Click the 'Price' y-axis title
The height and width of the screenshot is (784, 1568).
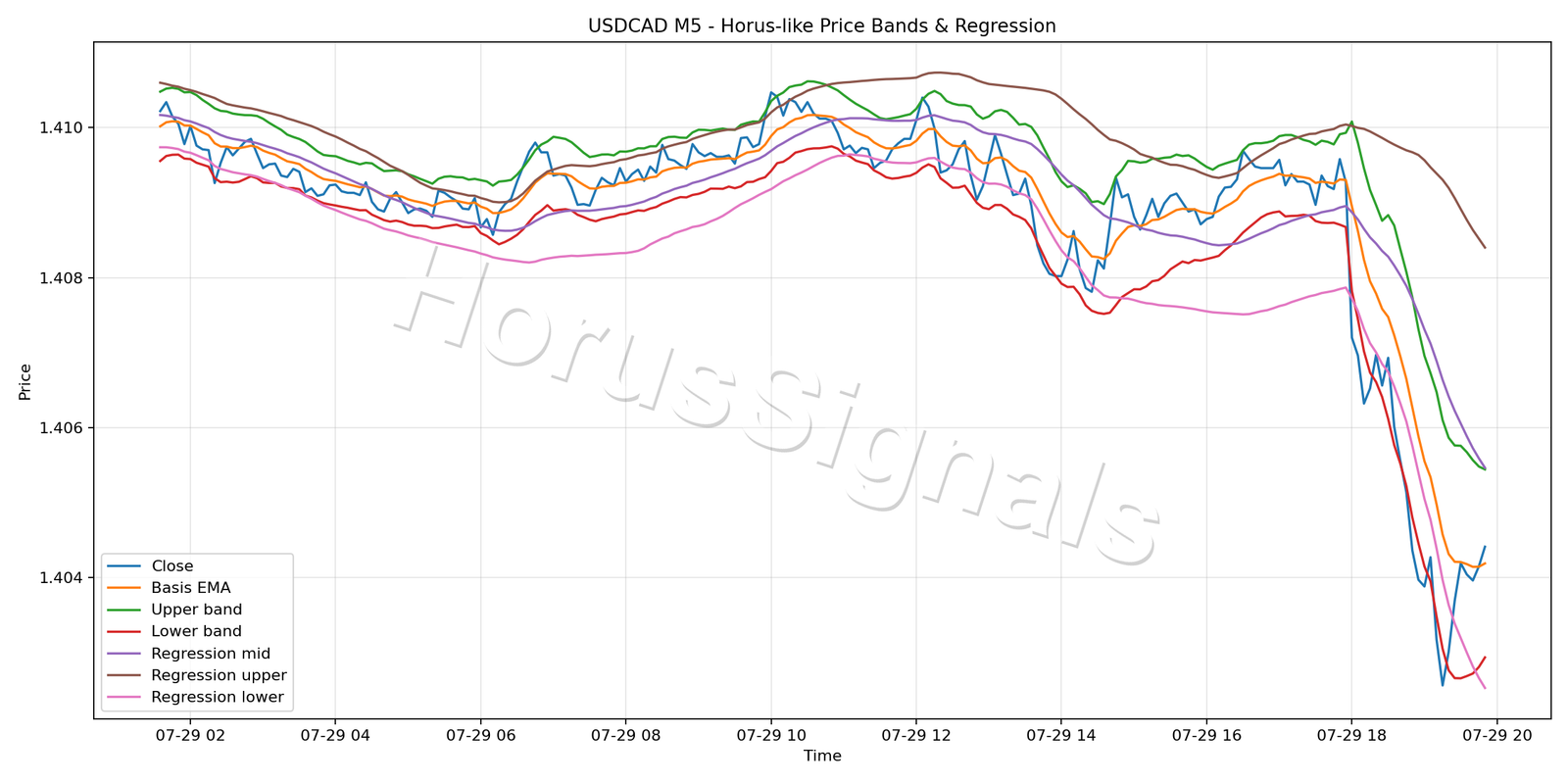click(x=25, y=382)
